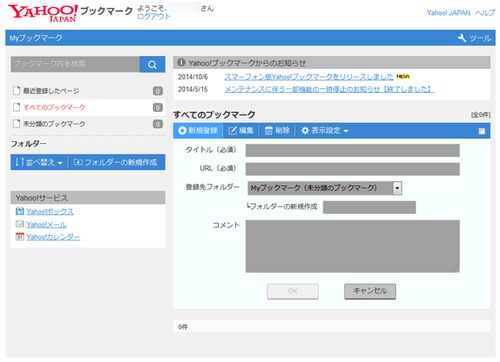Click the ログアウト link

154,16
